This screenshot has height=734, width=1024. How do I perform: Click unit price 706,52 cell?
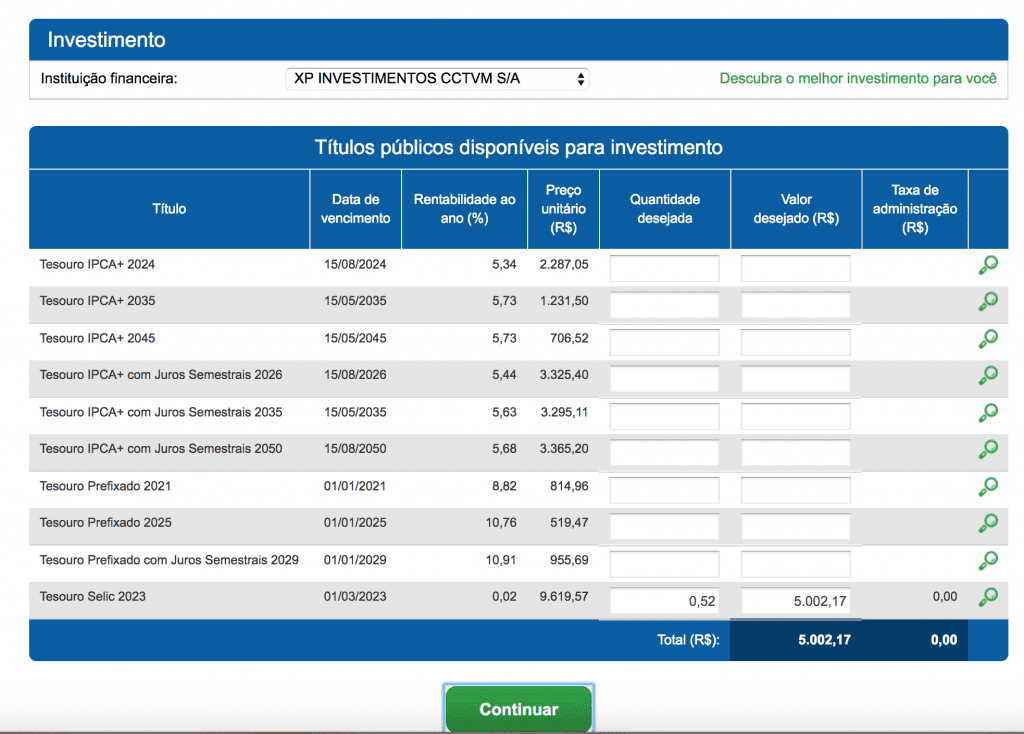[x=569, y=338]
